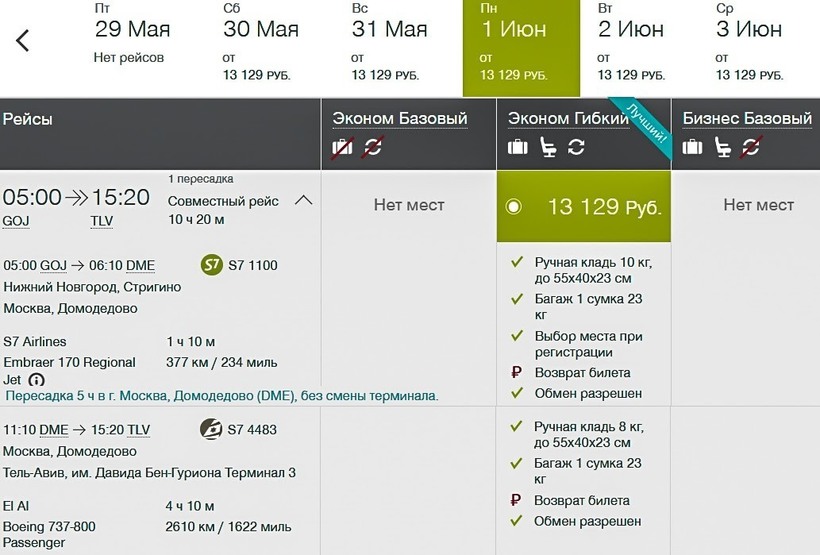Click exchange icon under Эконом Гибкий
This screenshot has width=820, height=555.
[576, 147]
